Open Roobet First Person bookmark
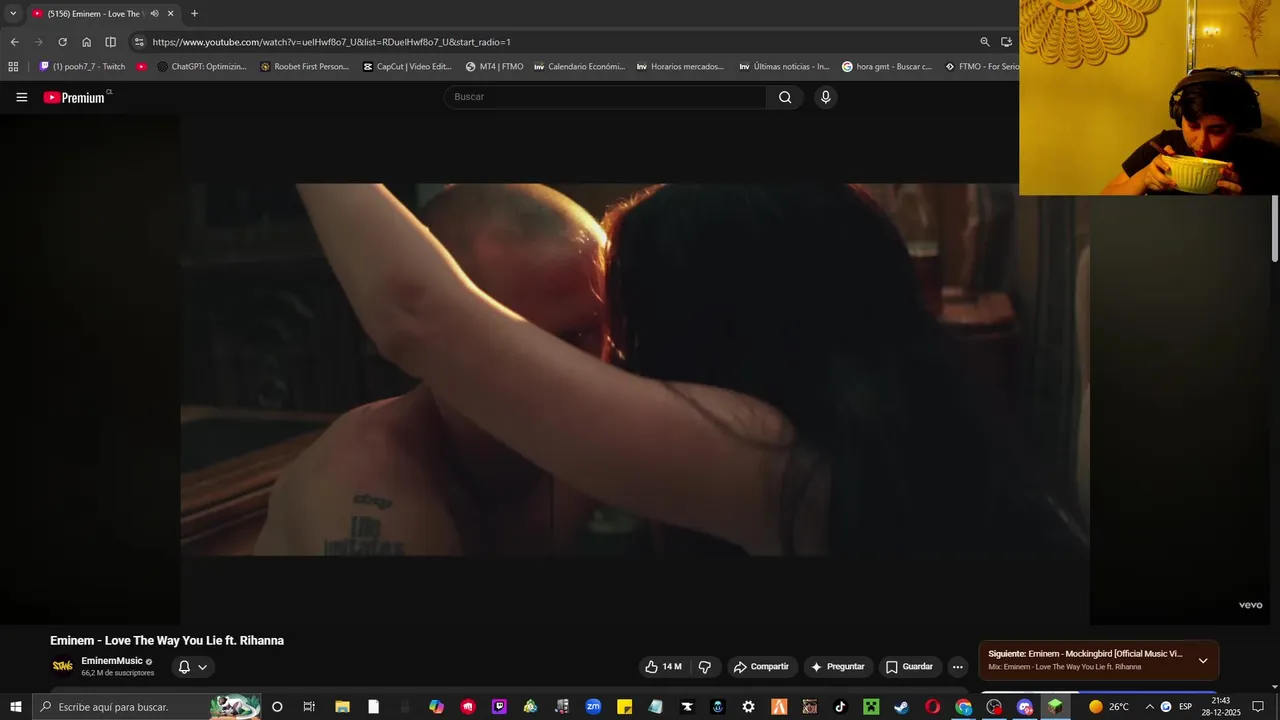Image resolution: width=1280 pixels, height=720 pixels. [304, 67]
